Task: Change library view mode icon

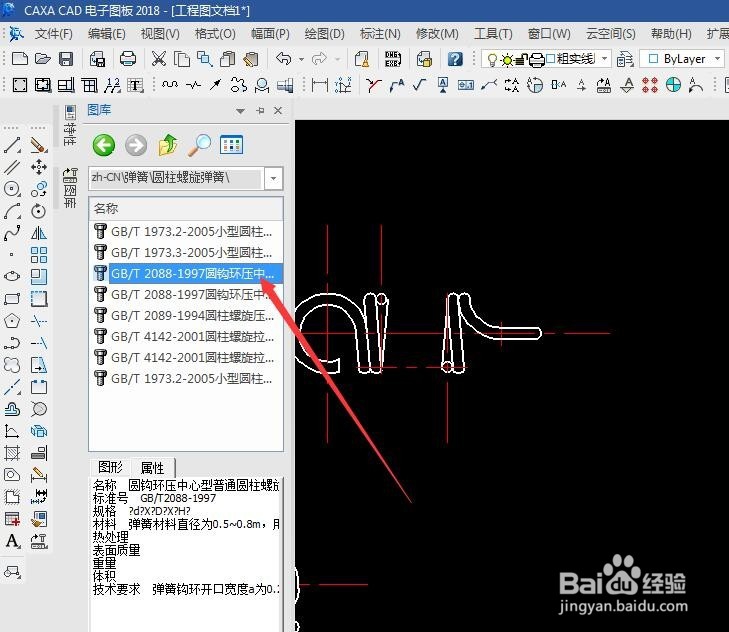Action: (x=231, y=145)
